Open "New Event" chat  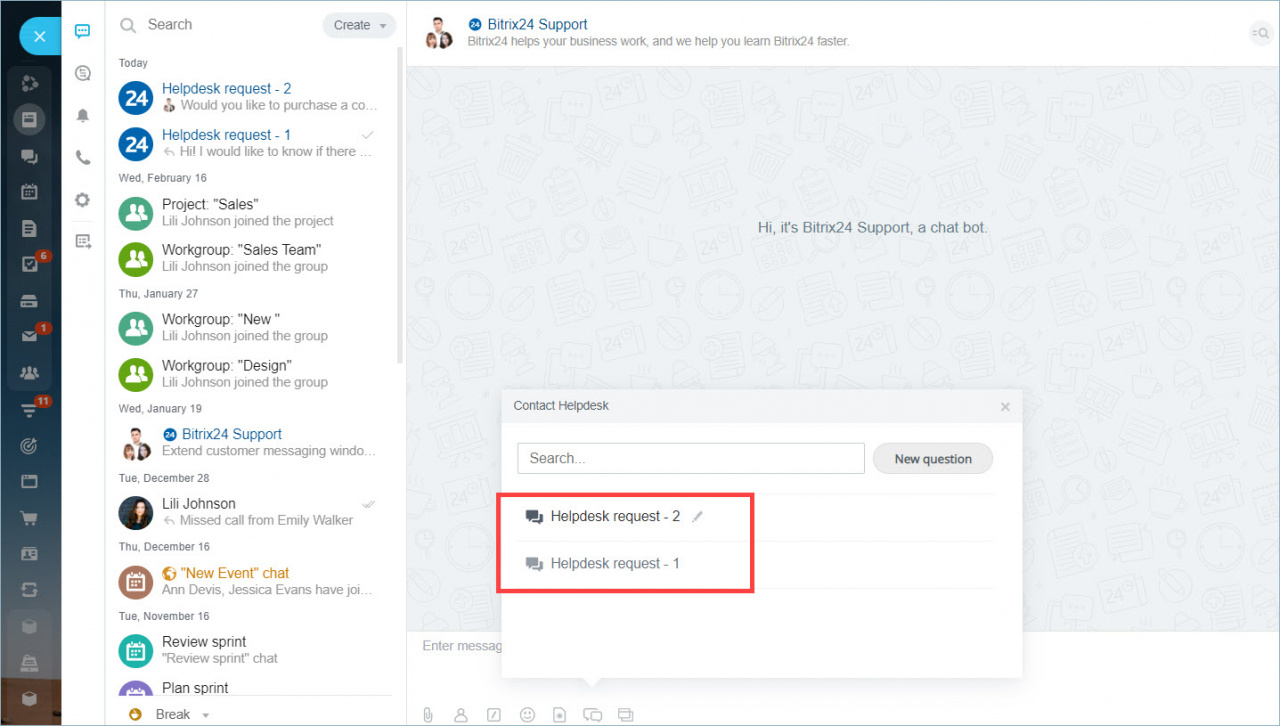click(x=252, y=581)
